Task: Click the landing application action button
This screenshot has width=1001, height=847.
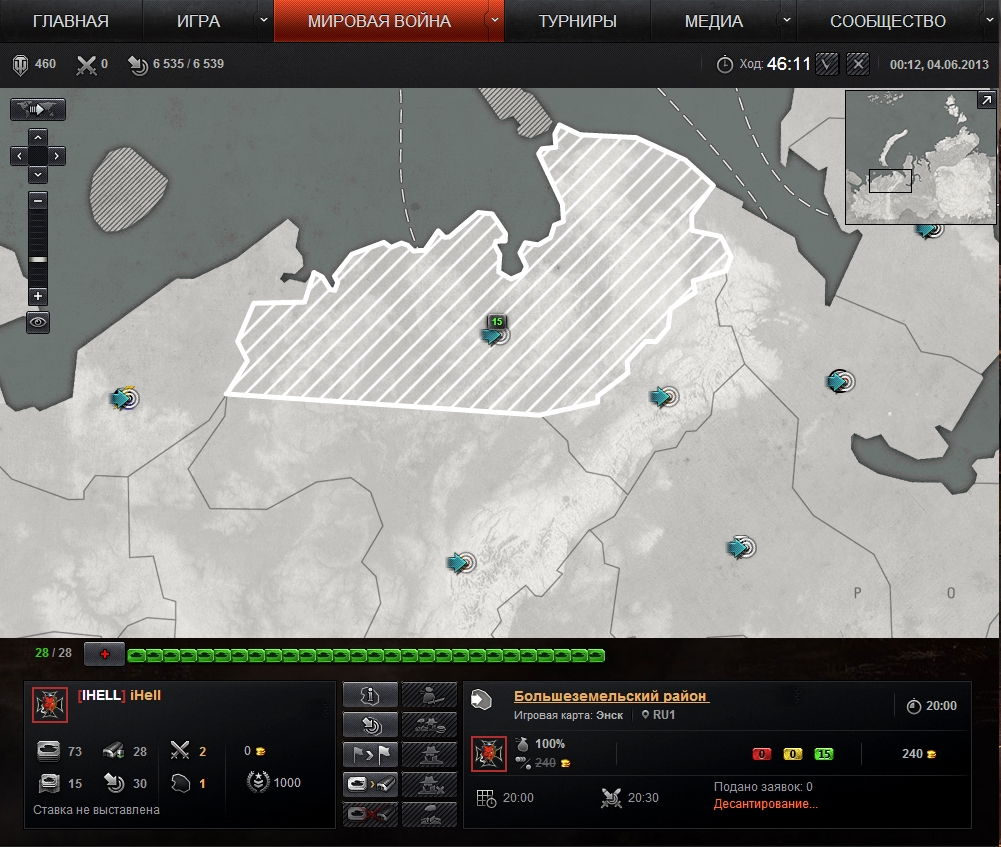Action: click(x=370, y=724)
